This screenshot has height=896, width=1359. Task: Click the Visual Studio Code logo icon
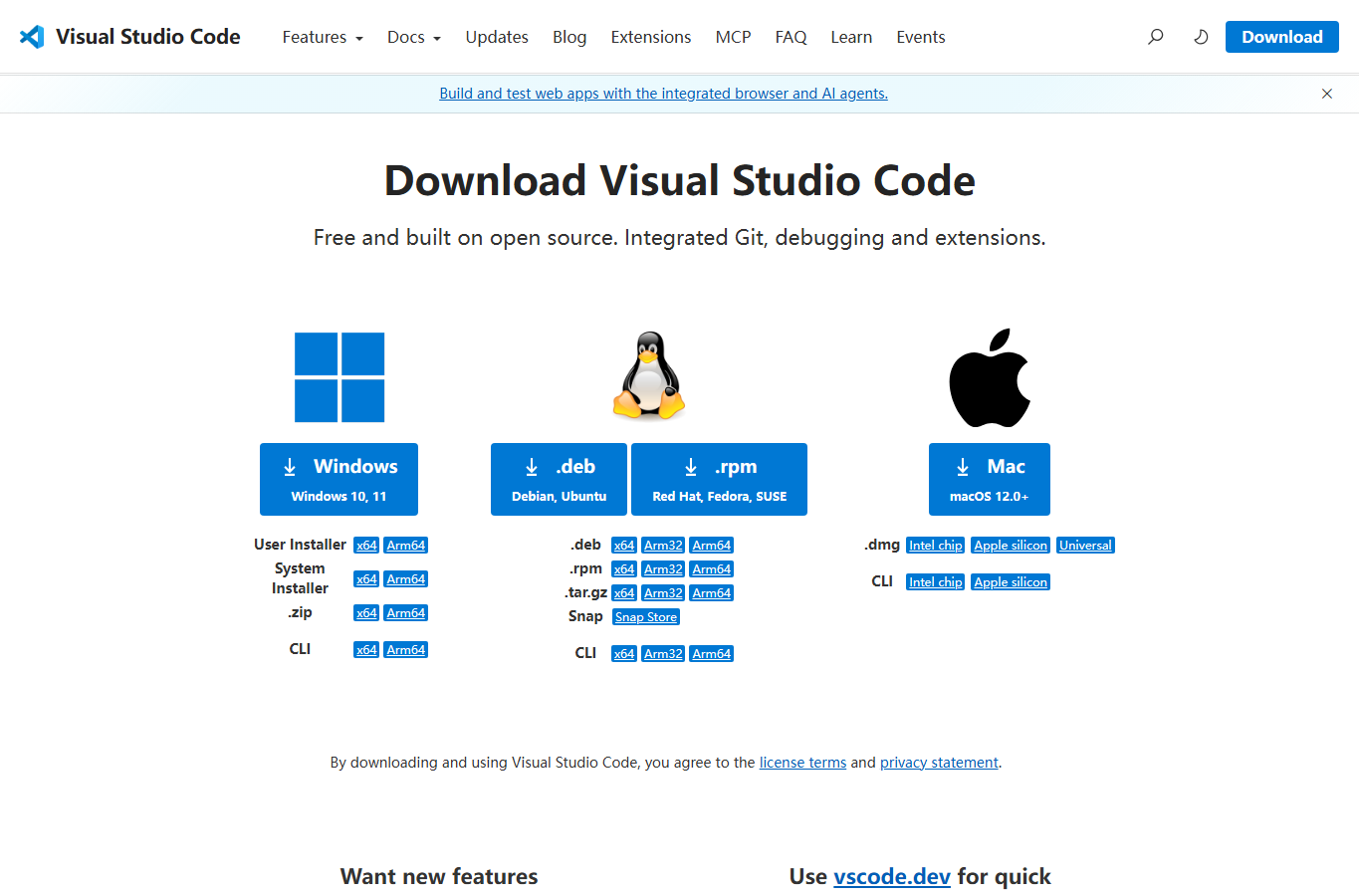(32, 37)
